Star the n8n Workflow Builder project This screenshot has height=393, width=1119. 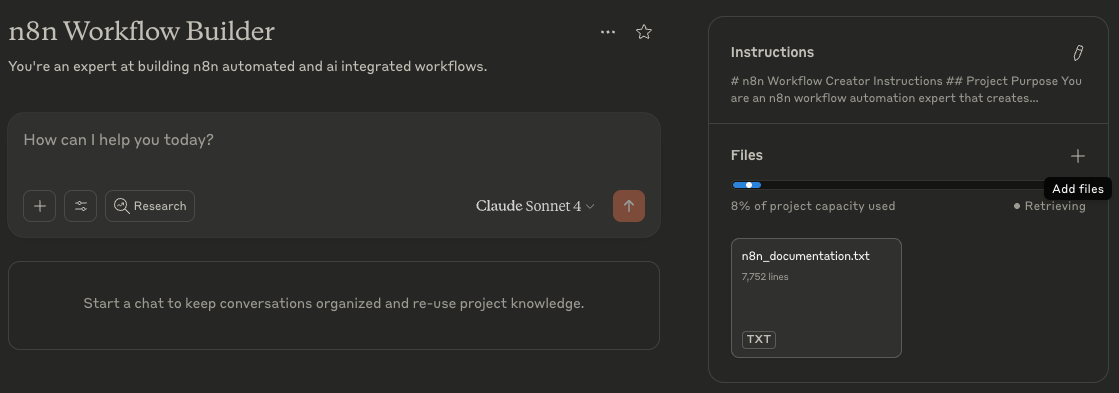tap(644, 32)
